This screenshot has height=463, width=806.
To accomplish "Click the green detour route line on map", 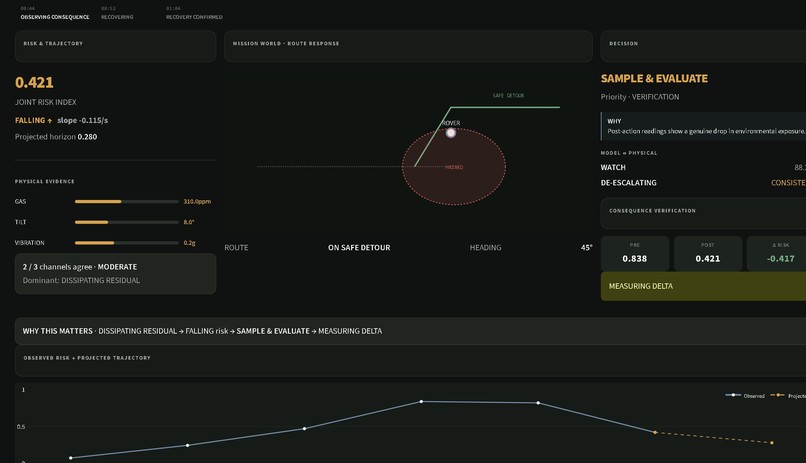I will (x=505, y=107).
